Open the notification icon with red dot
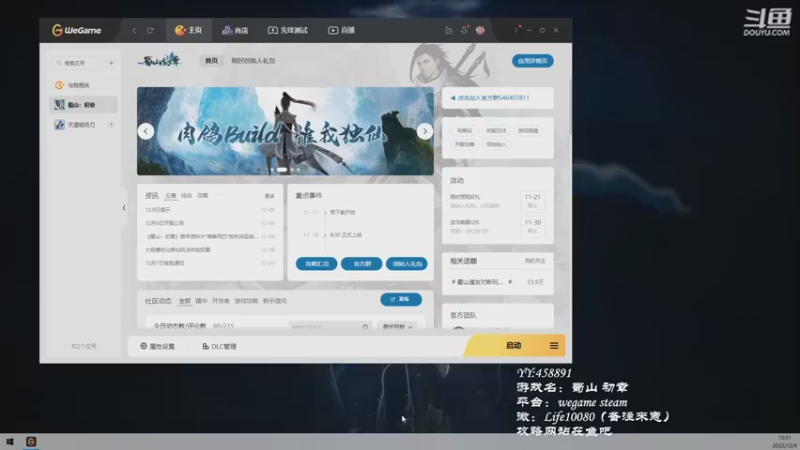800x450 pixels. pyautogui.click(x=464, y=30)
